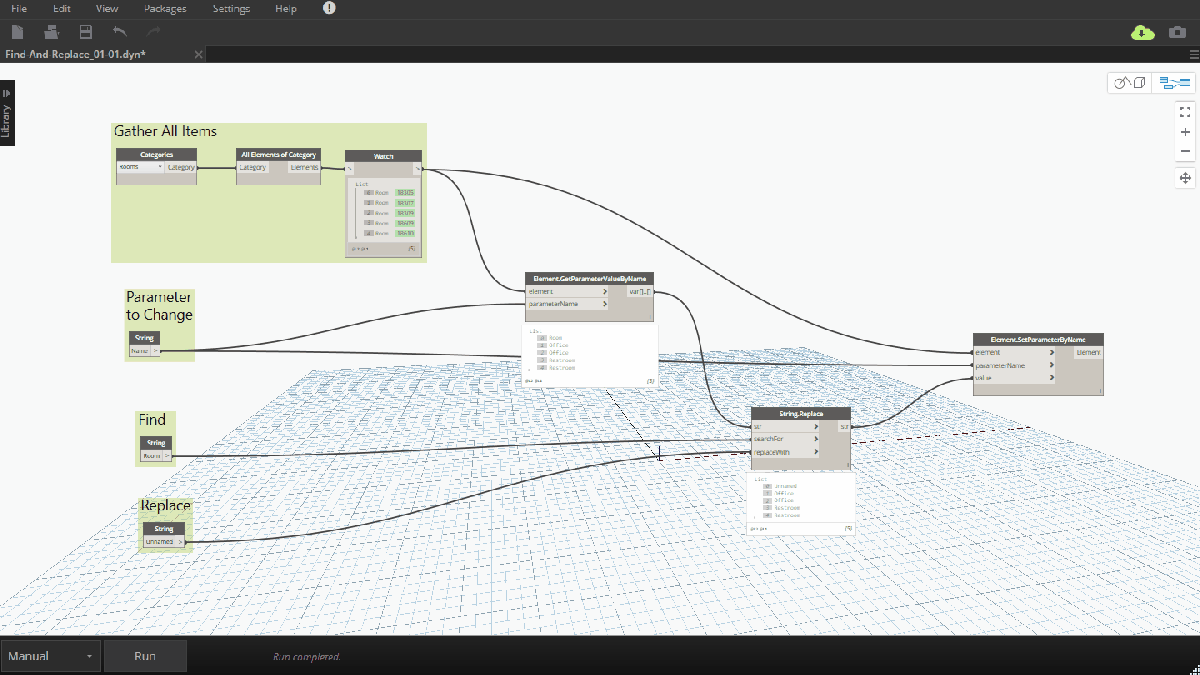Take a screenshot with the camera icon
This screenshot has height=675, width=1200.
pyautogui.click(x=1178, y=32)
